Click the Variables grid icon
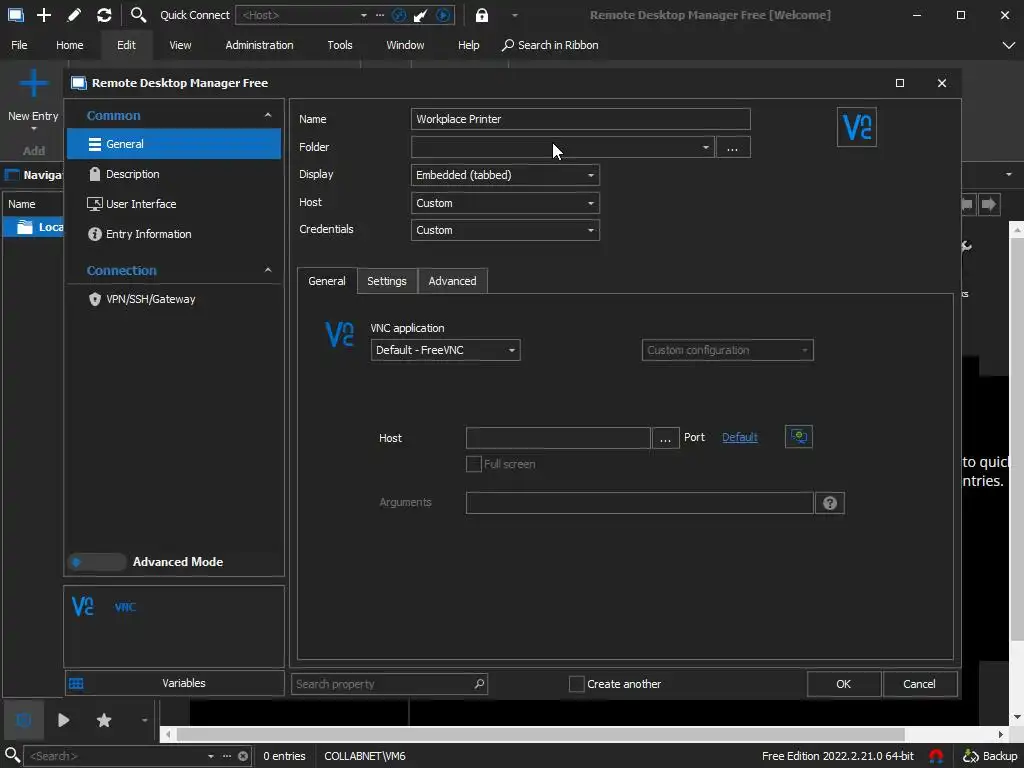The image size is (1024, 768). 76,683
